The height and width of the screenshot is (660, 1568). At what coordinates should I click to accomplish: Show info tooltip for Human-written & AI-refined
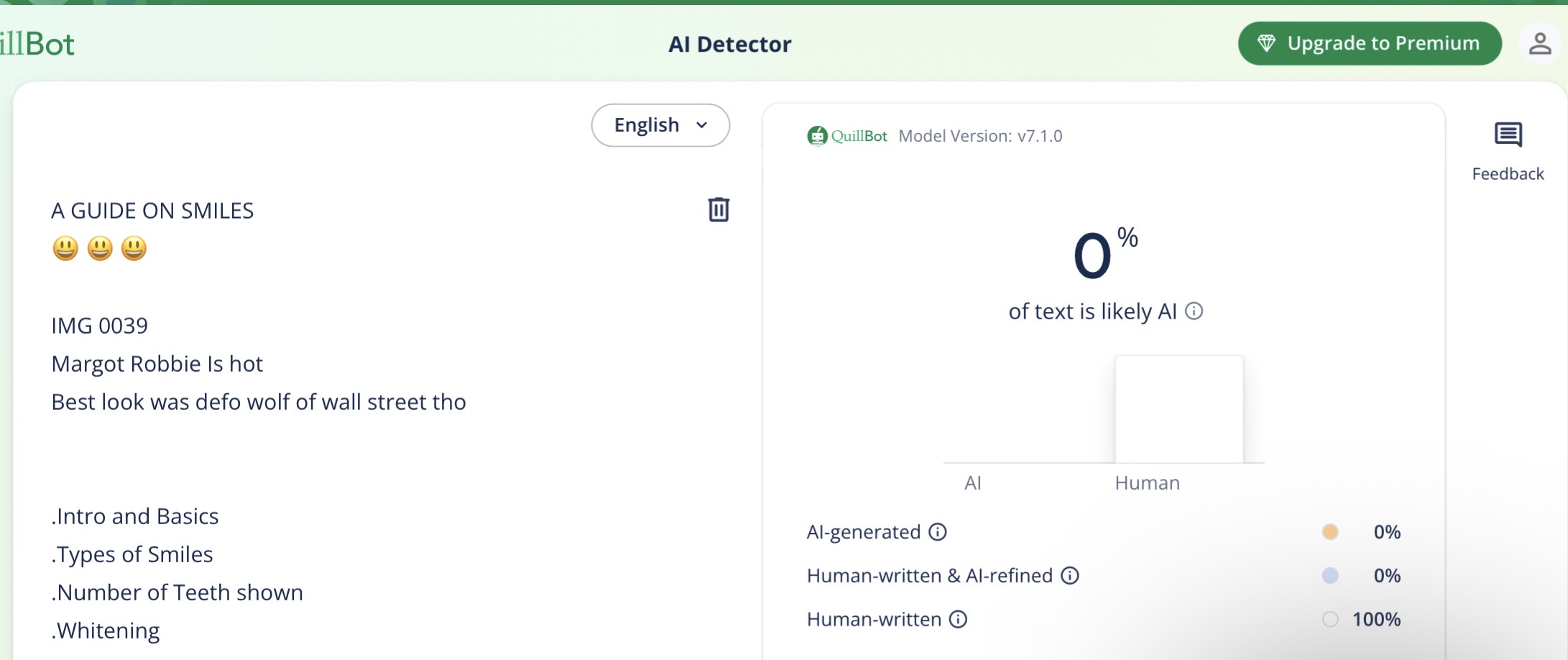click(x=1070, y=576)
